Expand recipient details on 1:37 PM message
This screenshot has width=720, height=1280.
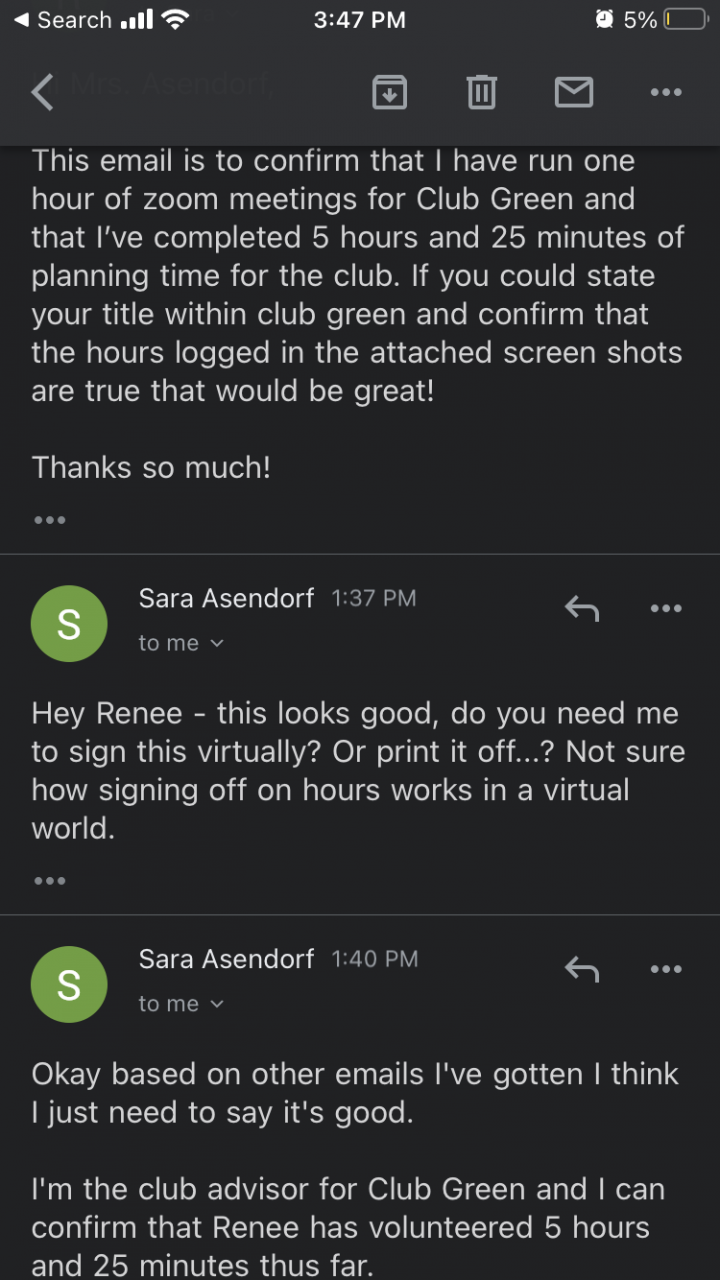tap(181, 644)
